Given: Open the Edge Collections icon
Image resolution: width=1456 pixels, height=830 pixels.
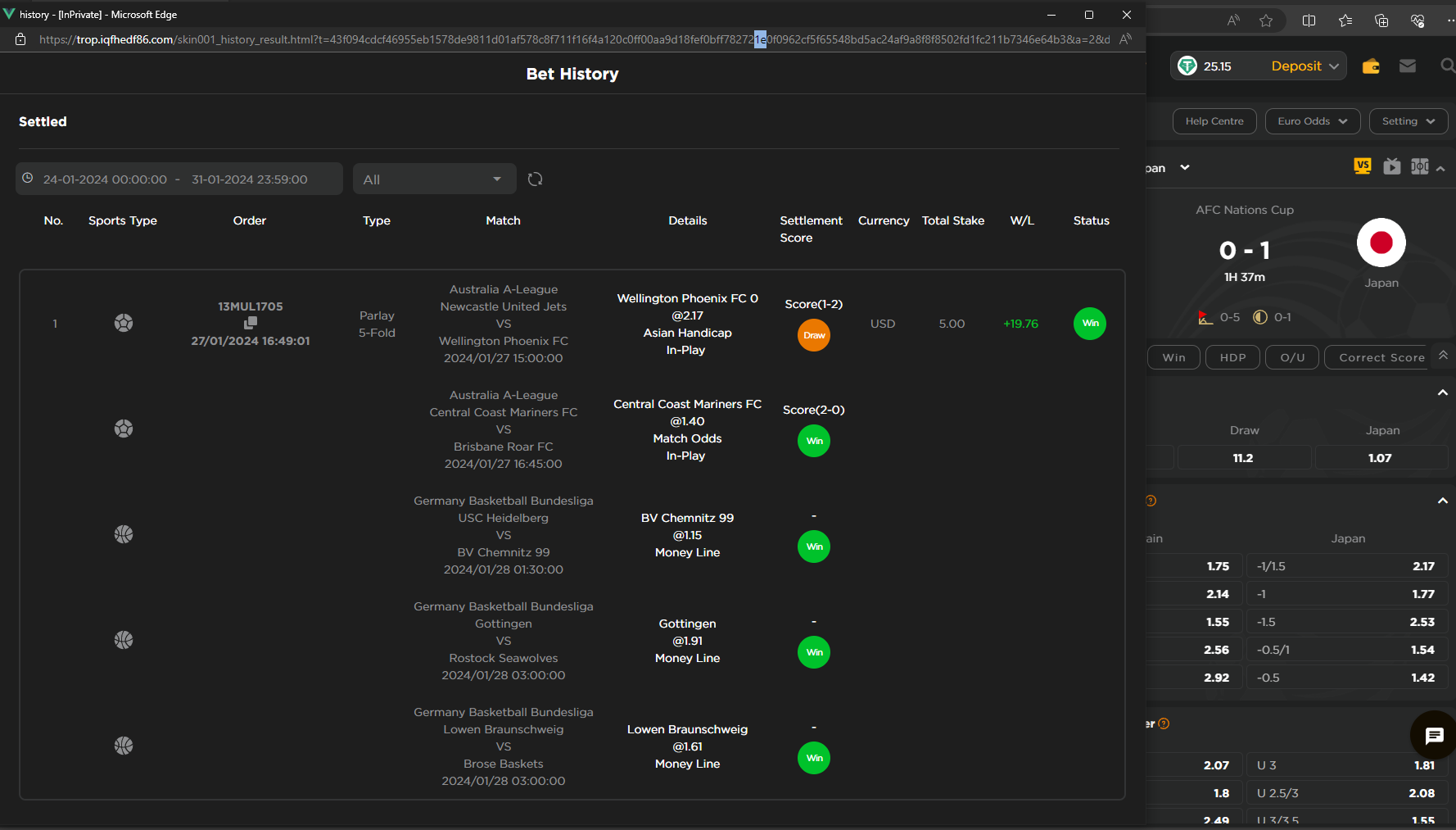Looking at the screenshot, I should coord(1381,20).
